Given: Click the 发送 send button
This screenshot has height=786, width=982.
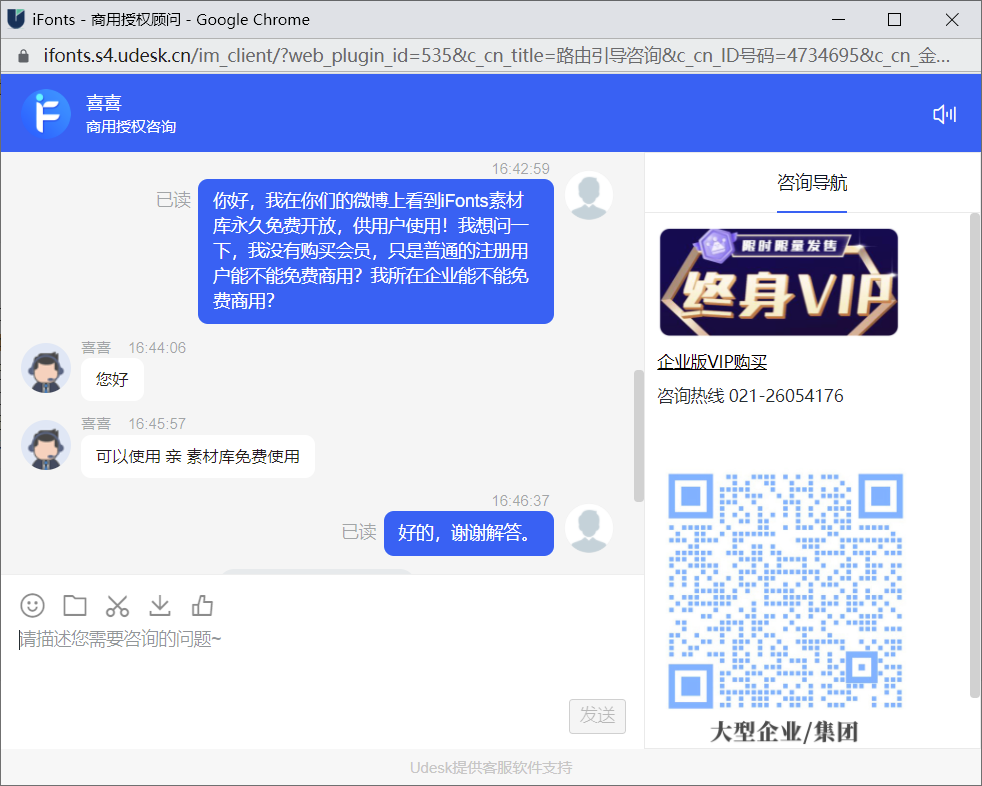Looking at the screenshot, I should click(x=597, y=716).
